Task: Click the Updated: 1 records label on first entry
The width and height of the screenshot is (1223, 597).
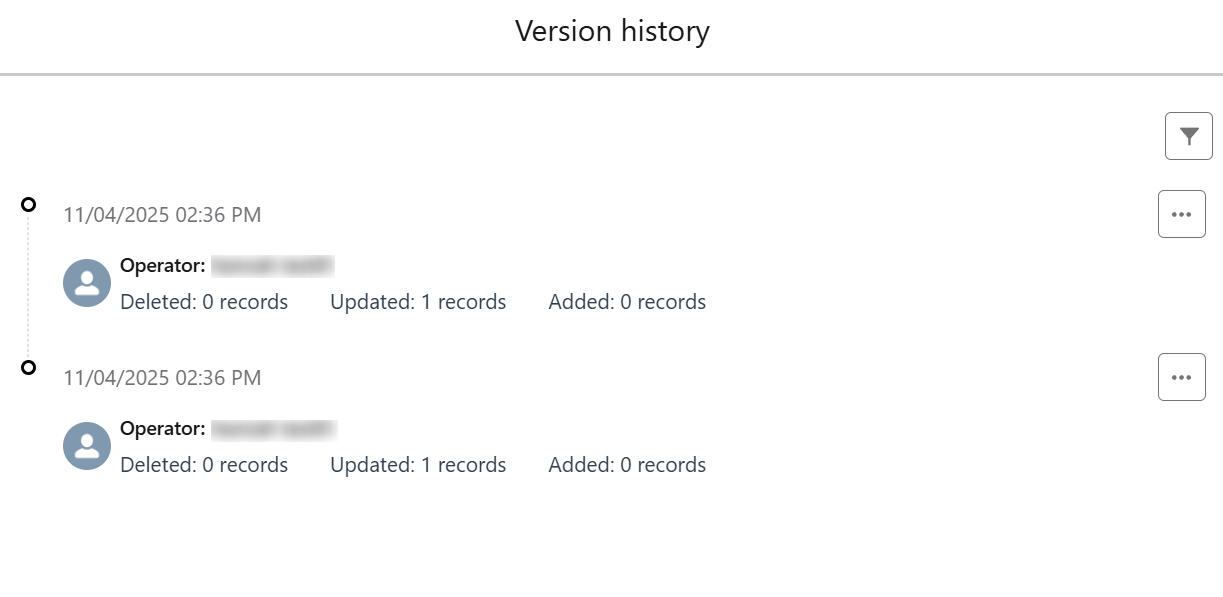Action: [418, 301]
